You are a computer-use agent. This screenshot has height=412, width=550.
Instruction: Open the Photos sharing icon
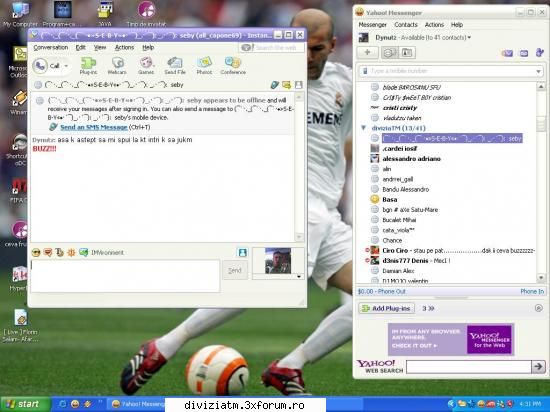pyautogui.click(x=204, y=66)
